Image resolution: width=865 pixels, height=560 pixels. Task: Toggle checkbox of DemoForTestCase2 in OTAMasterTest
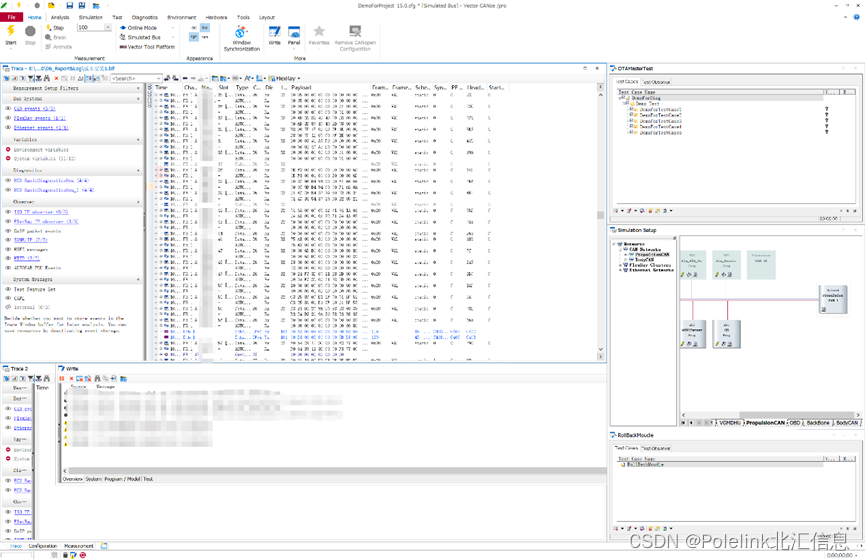[x=634, y=115]
